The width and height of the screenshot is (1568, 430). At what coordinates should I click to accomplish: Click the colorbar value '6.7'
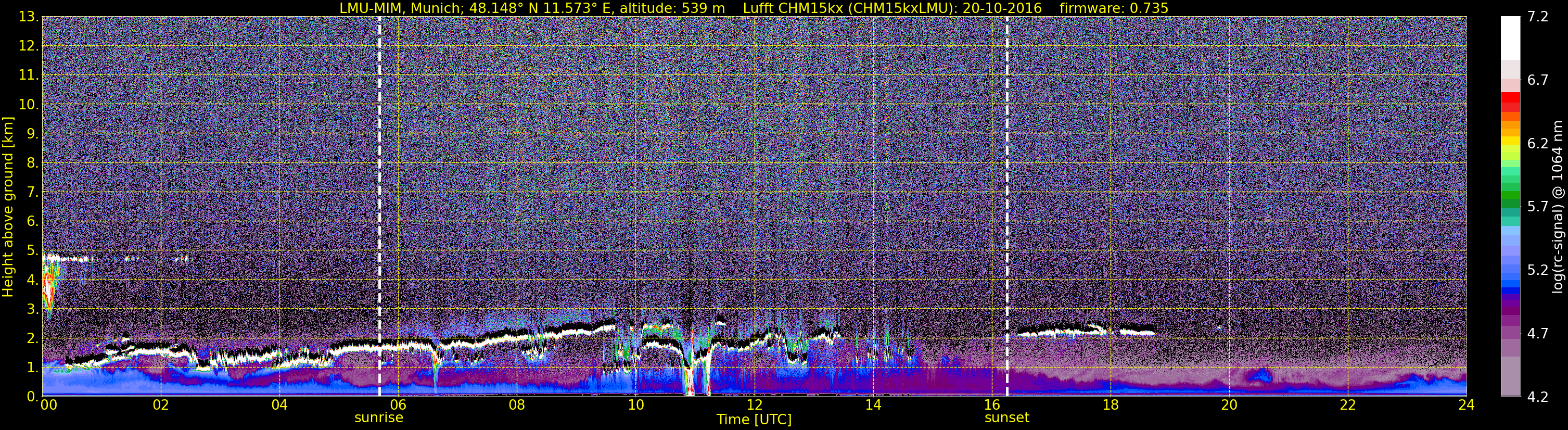(1538, 80)
